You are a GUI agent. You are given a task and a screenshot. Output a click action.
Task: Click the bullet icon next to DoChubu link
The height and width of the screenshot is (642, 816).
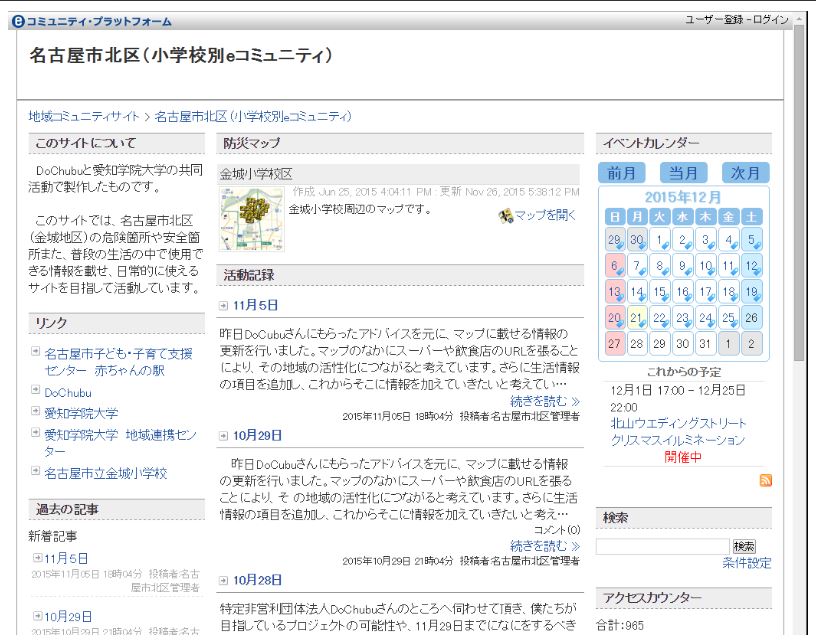(x=36, y=392)
